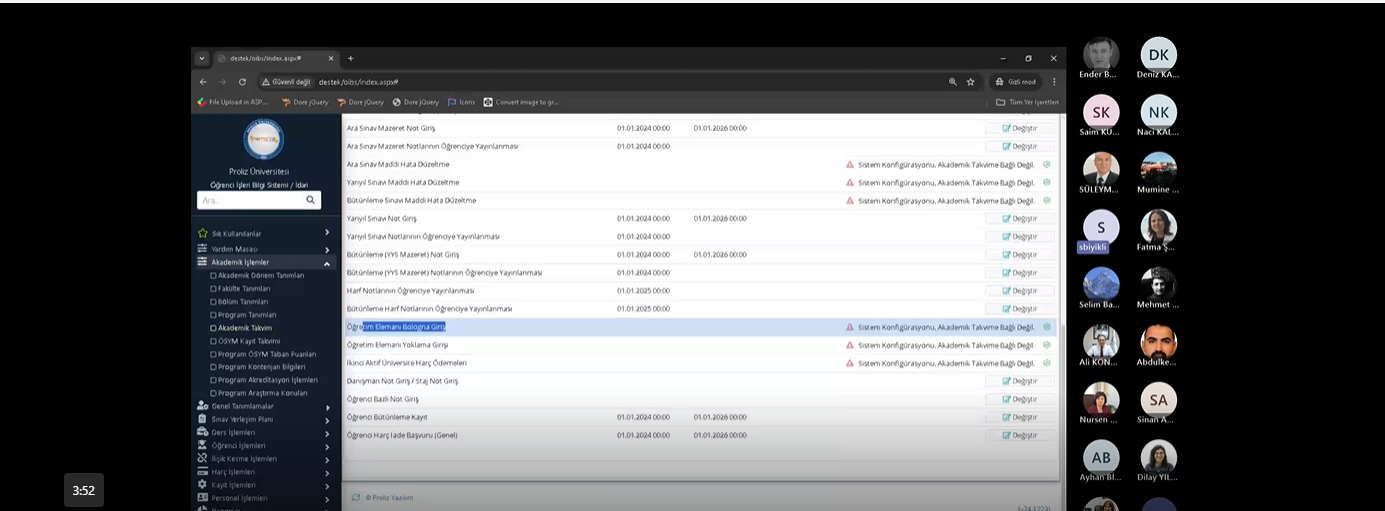Image resolution: width=1385 pixels, height=511 pixels.
Task: Click the browser reload page icon
Action: coord(242,82)
